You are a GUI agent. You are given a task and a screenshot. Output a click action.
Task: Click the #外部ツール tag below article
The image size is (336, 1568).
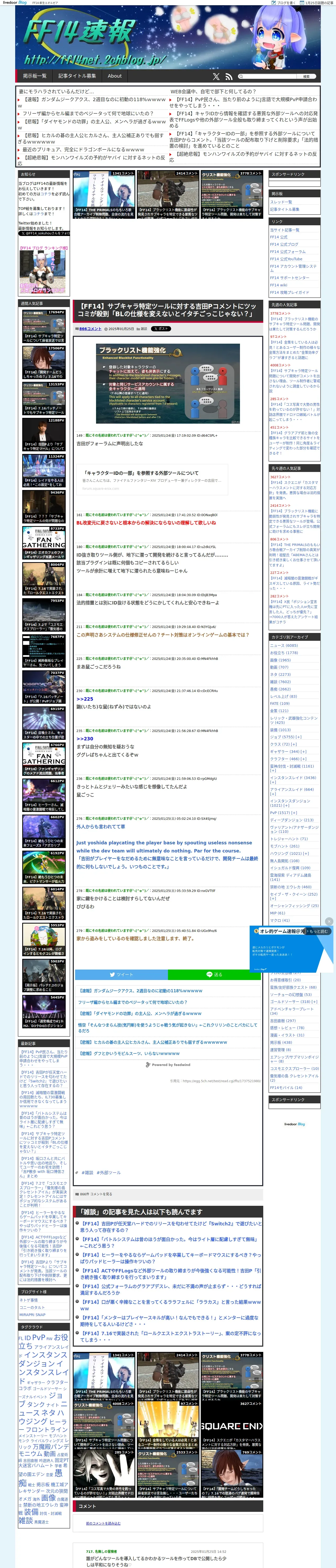(109, 1172)
